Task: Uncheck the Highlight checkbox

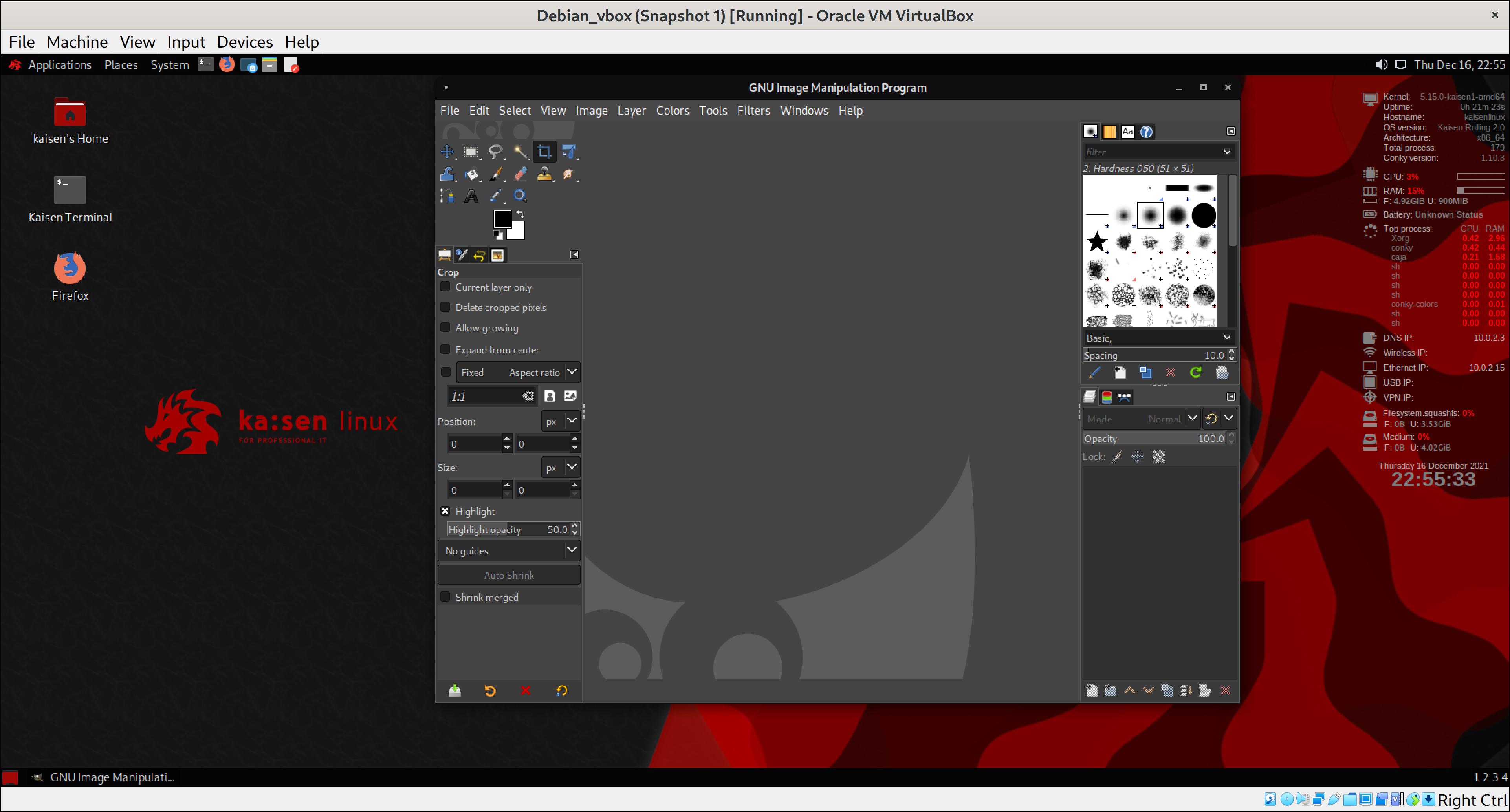Action: (x=445, y=511)
